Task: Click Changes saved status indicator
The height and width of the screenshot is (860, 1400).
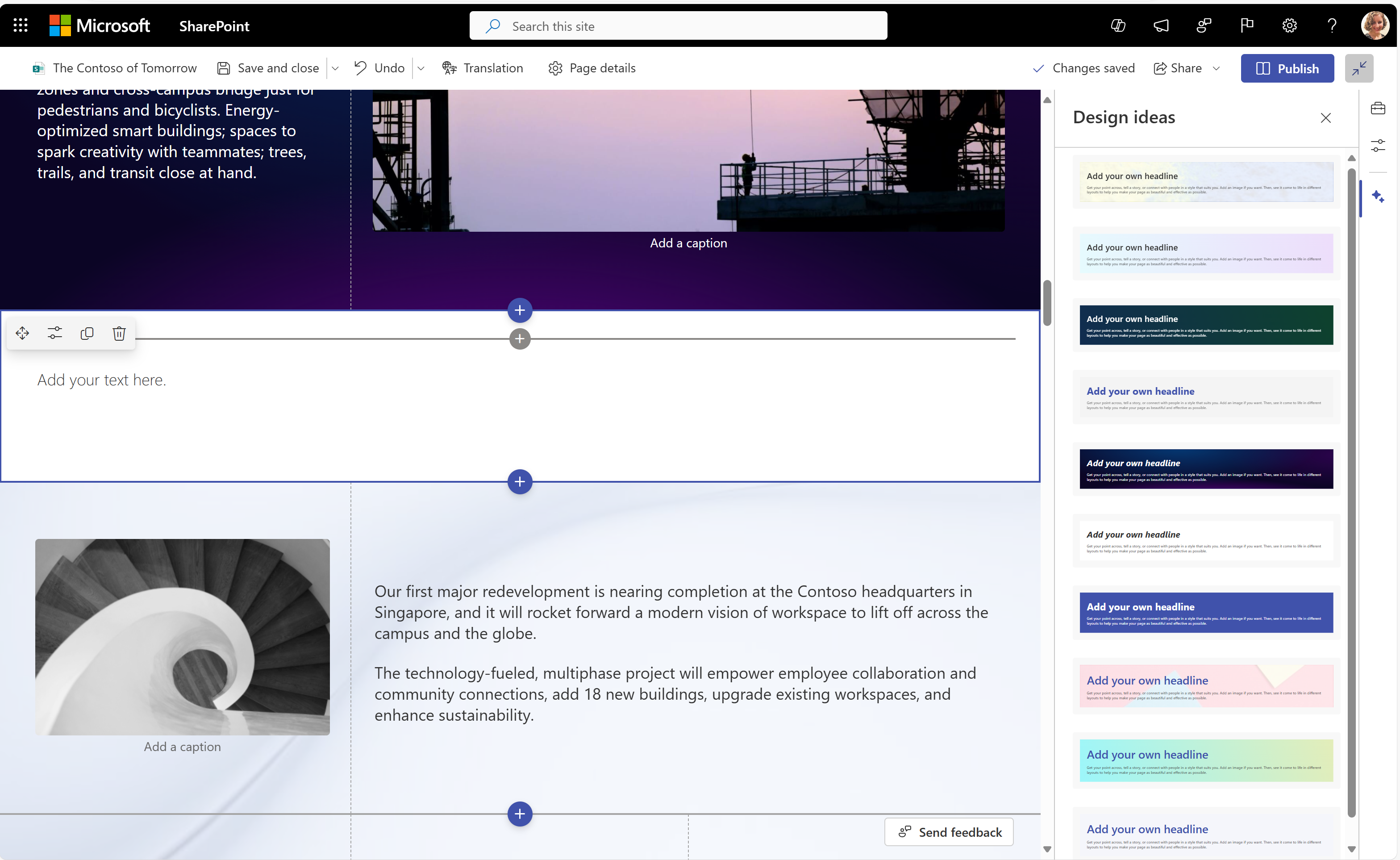Action: tap(1084, 68)
